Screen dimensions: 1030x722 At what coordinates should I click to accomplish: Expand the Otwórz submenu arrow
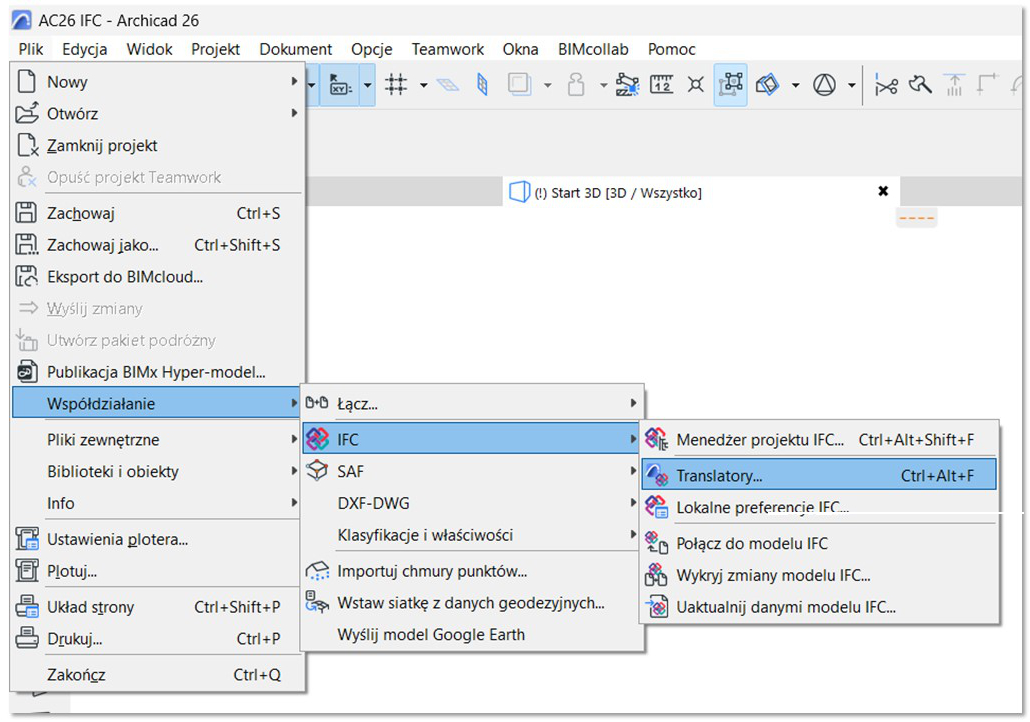pyautogui.click(x=294, y=113)
